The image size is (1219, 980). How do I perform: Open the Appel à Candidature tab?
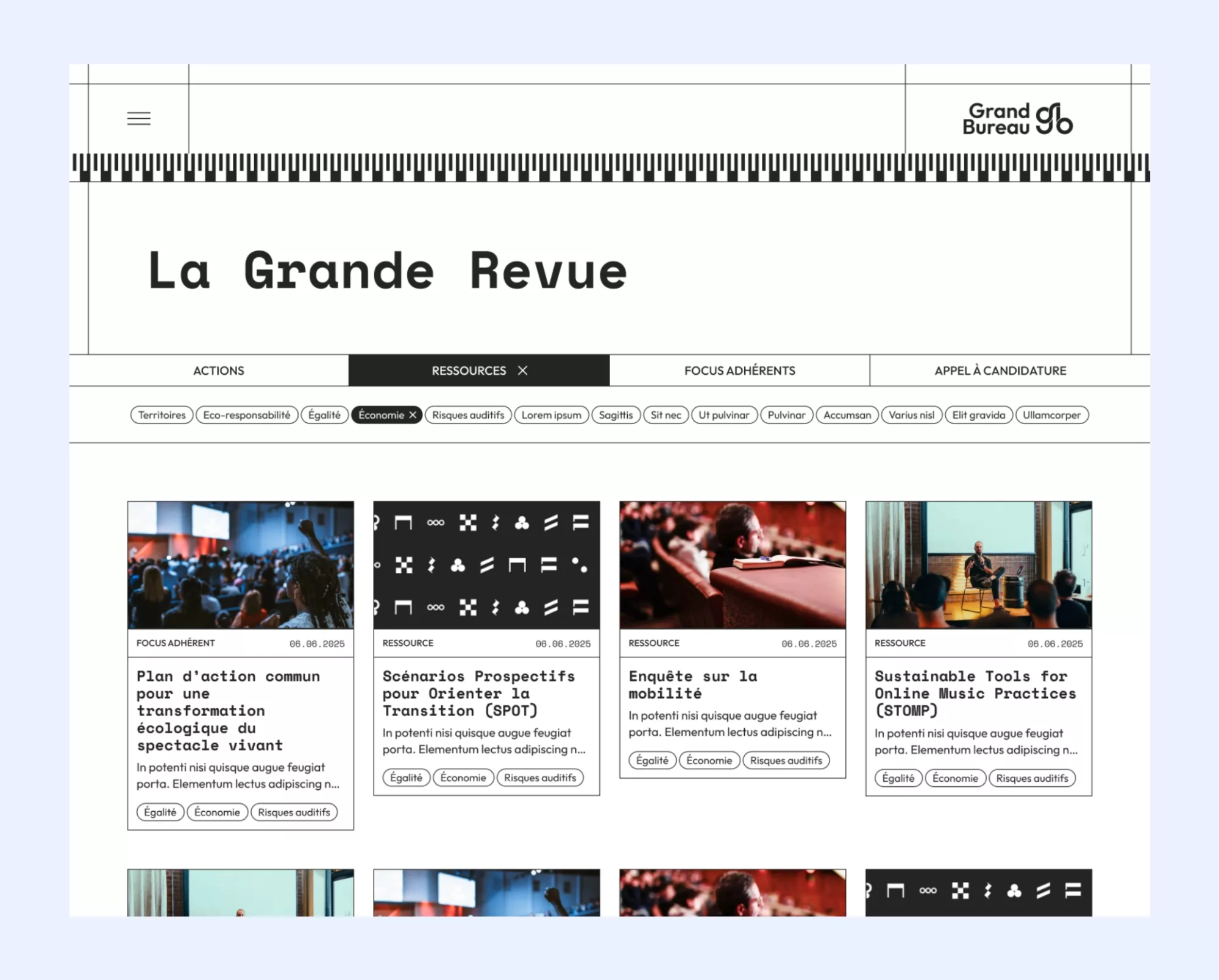(1000, 371)
